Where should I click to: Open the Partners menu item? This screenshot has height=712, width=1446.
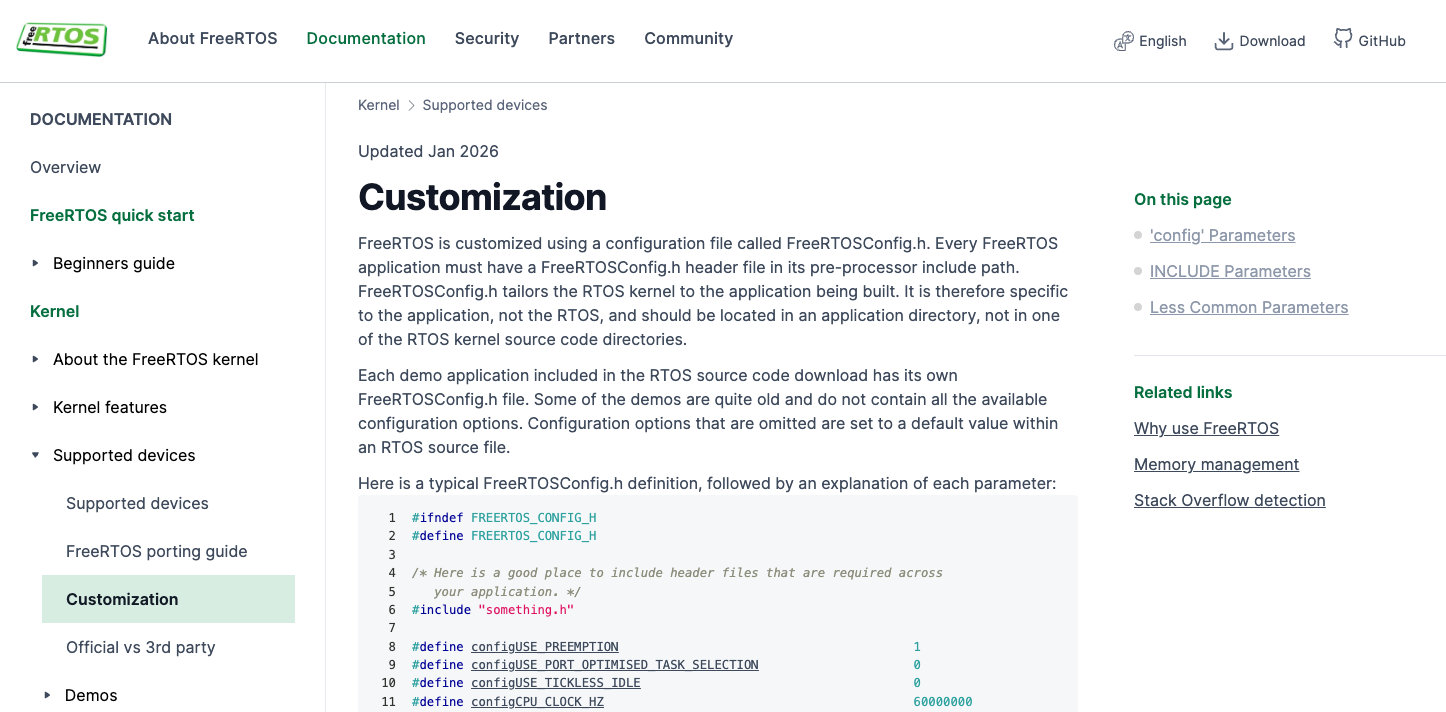click(x=581, y=38)
